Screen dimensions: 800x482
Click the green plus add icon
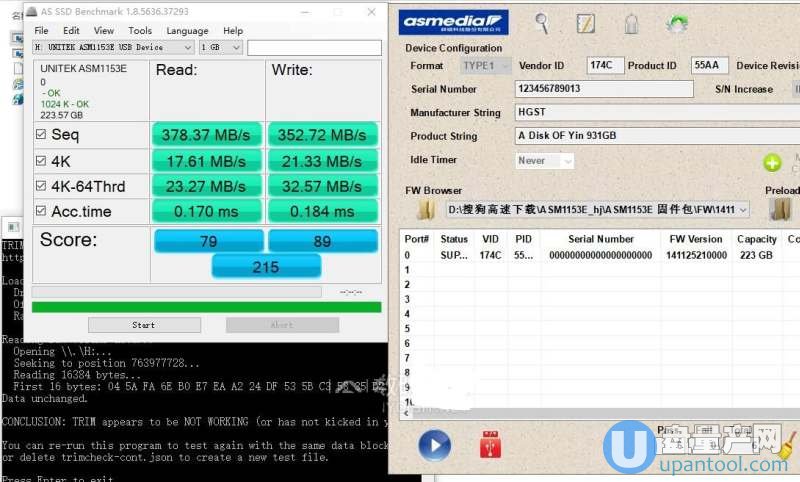pyautogui.click(x=772, y=162)
